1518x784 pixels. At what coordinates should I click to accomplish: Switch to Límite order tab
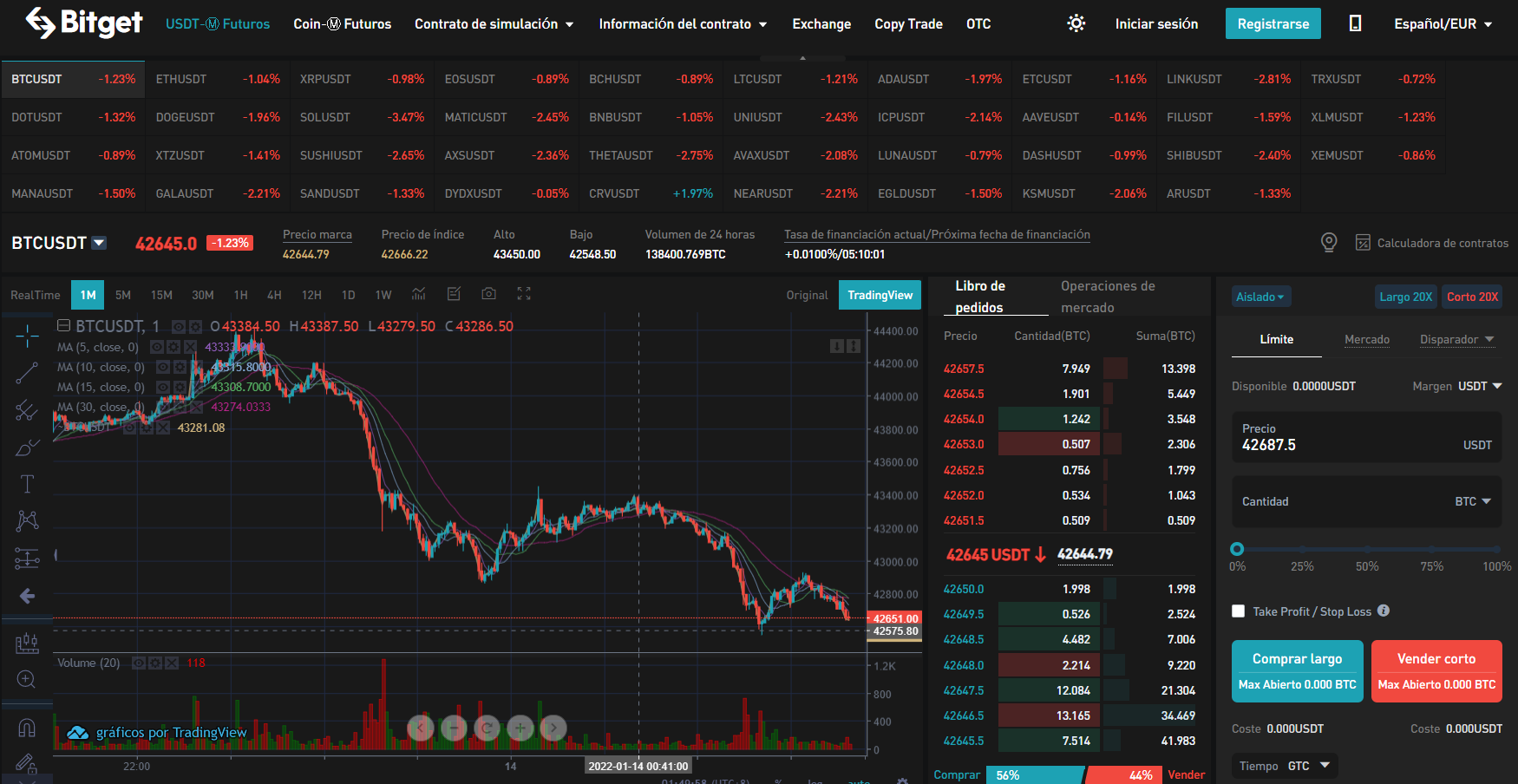point(1276,339)
